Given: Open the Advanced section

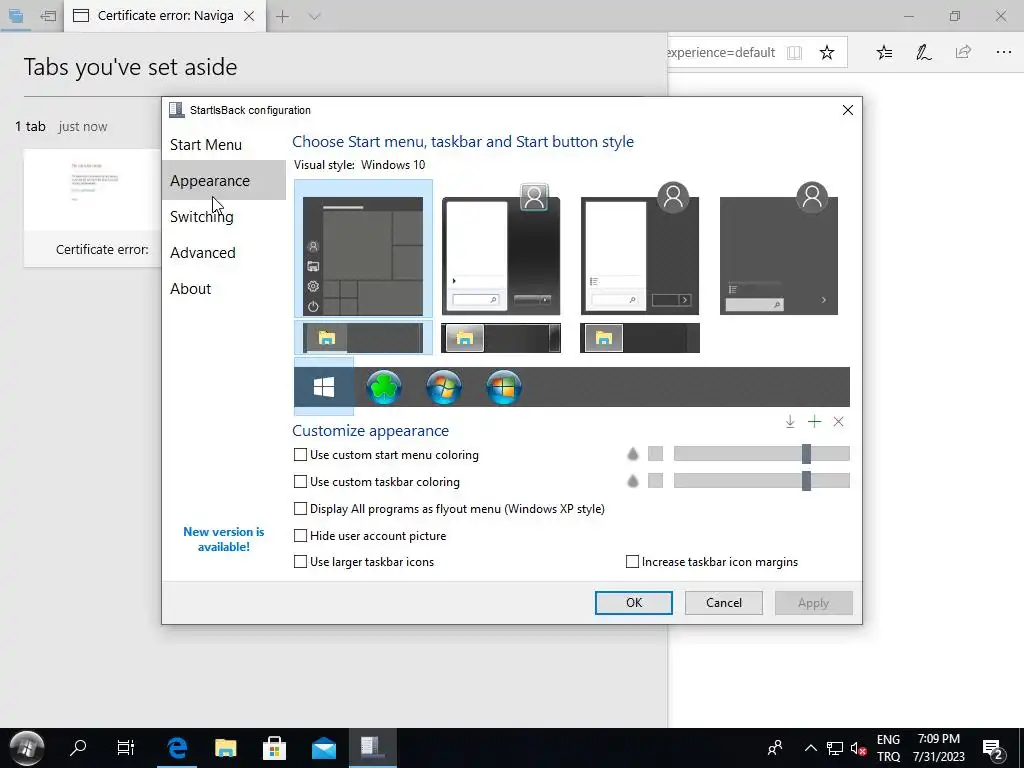Looking at the screenshot, I should click(x=224, y=252).
